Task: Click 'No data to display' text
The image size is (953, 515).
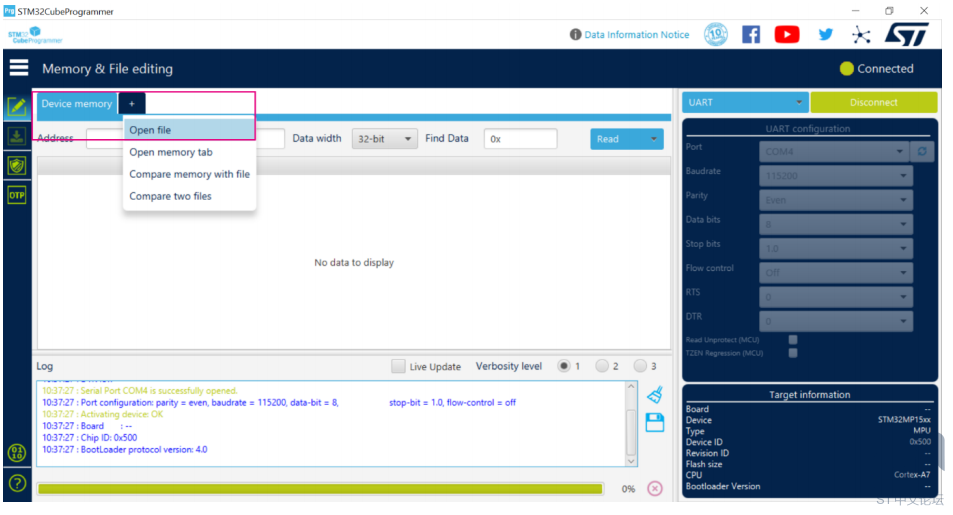Action: pyautogui.click(x=354, y=262)
